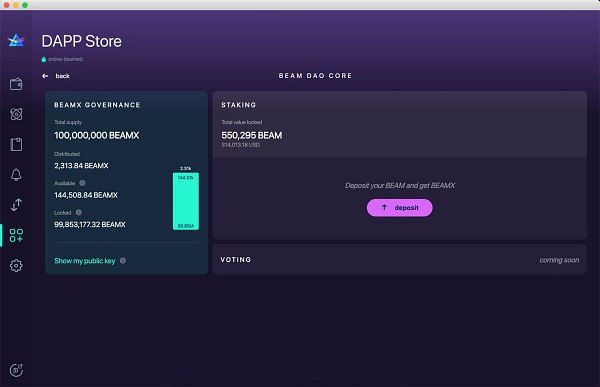Click the 314,013.18 USD value
The width and height of the screenshot is (600, 387).
pyautogui.click(x=240, y=145)
